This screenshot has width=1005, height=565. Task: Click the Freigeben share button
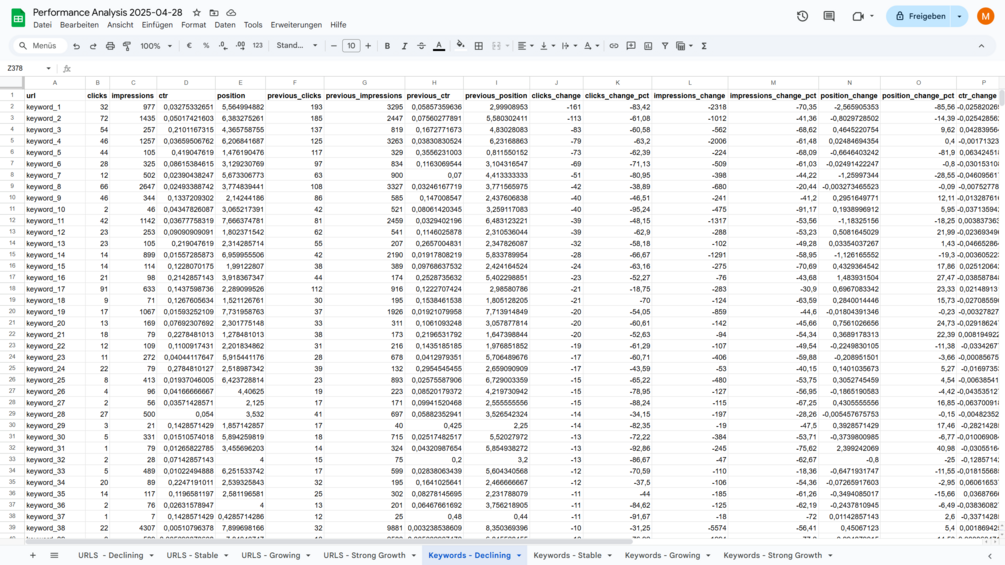(x=920, y=16)
